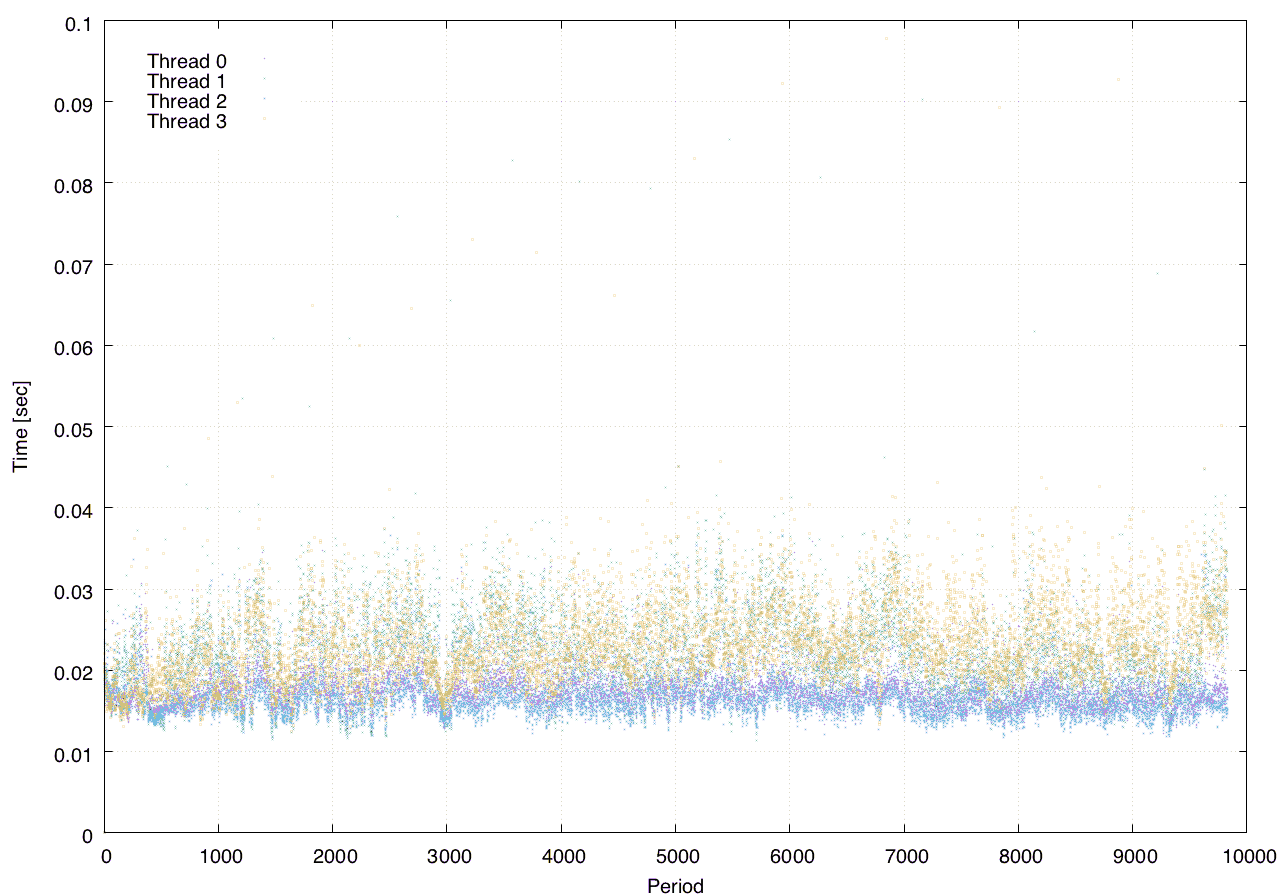Click the Thread 1 legend label
The height and width of the screenshot is (896, 1280).
tap(187, 81)
